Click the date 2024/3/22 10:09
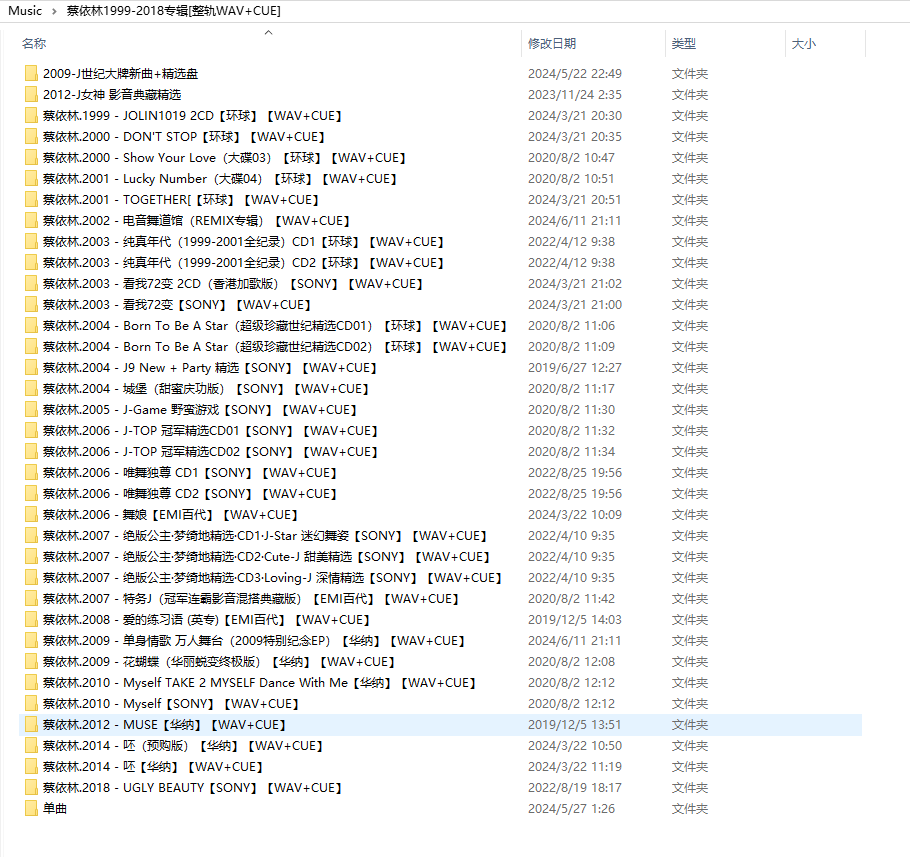Screen dimensions: 910x857 [575, 515]
